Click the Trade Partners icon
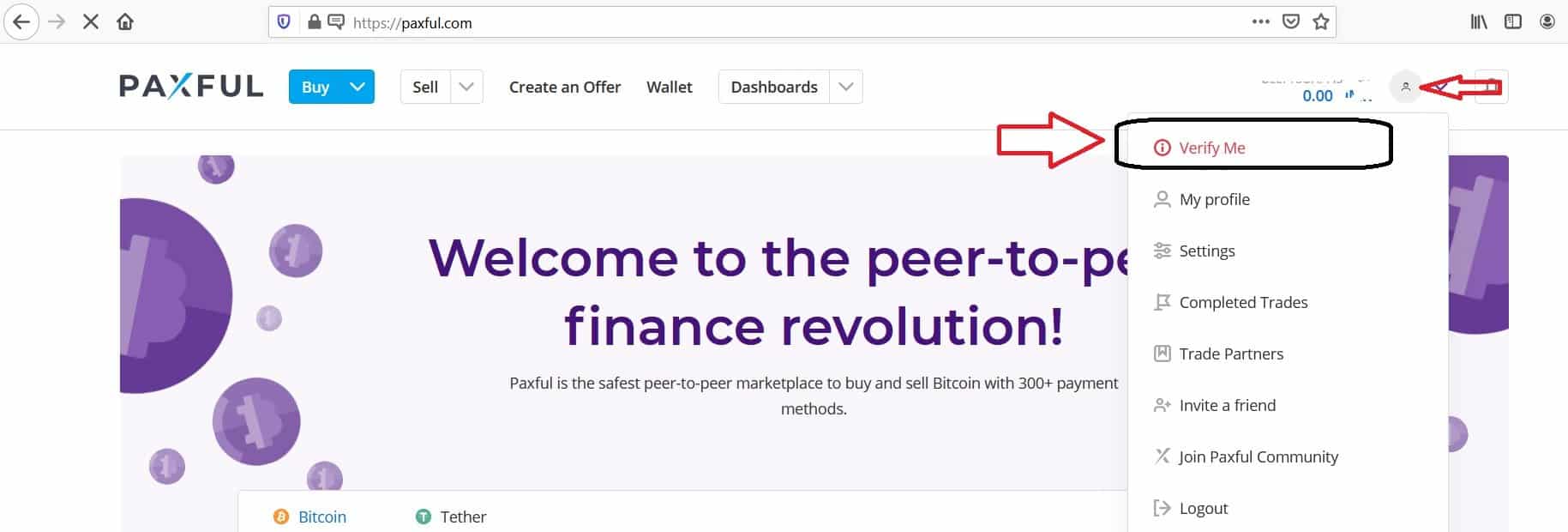Screen dimensions: 1568x532 (1161, 353)
